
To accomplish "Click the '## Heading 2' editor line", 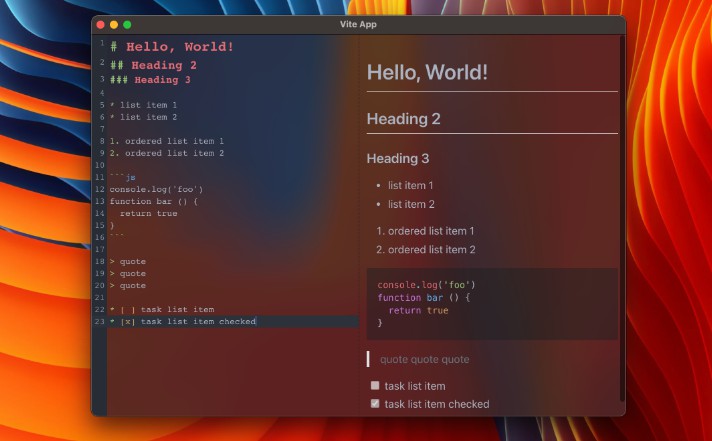I will [153, 65].
